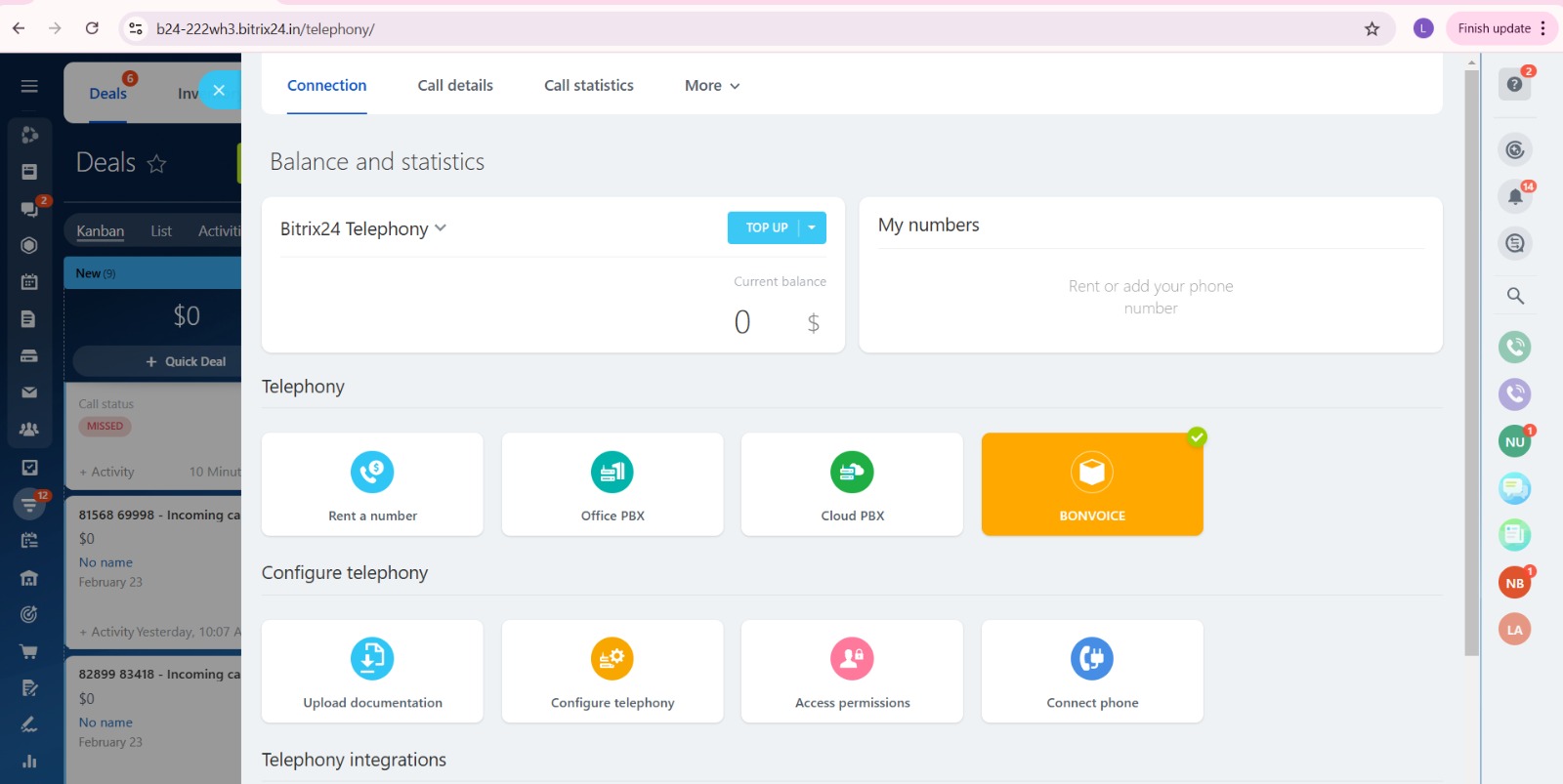Switch to the Call details tab

(455, 86)
